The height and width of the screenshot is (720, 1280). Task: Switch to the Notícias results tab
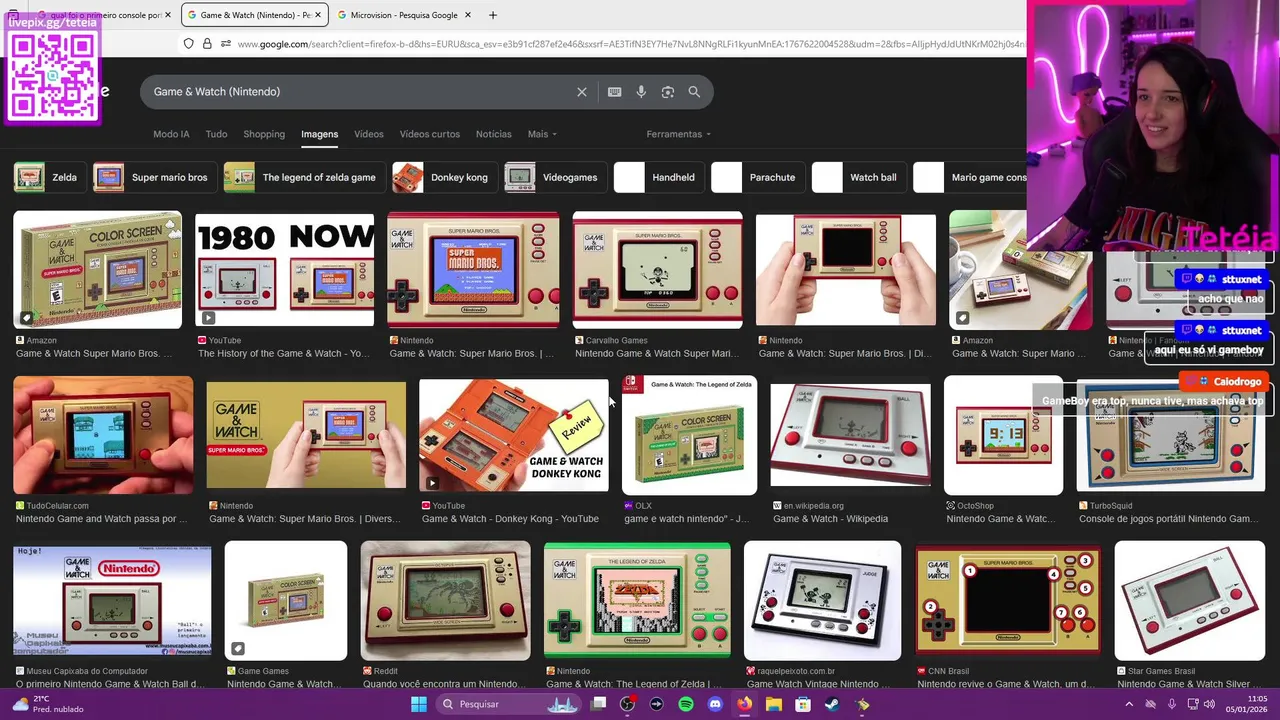[494, 134]
